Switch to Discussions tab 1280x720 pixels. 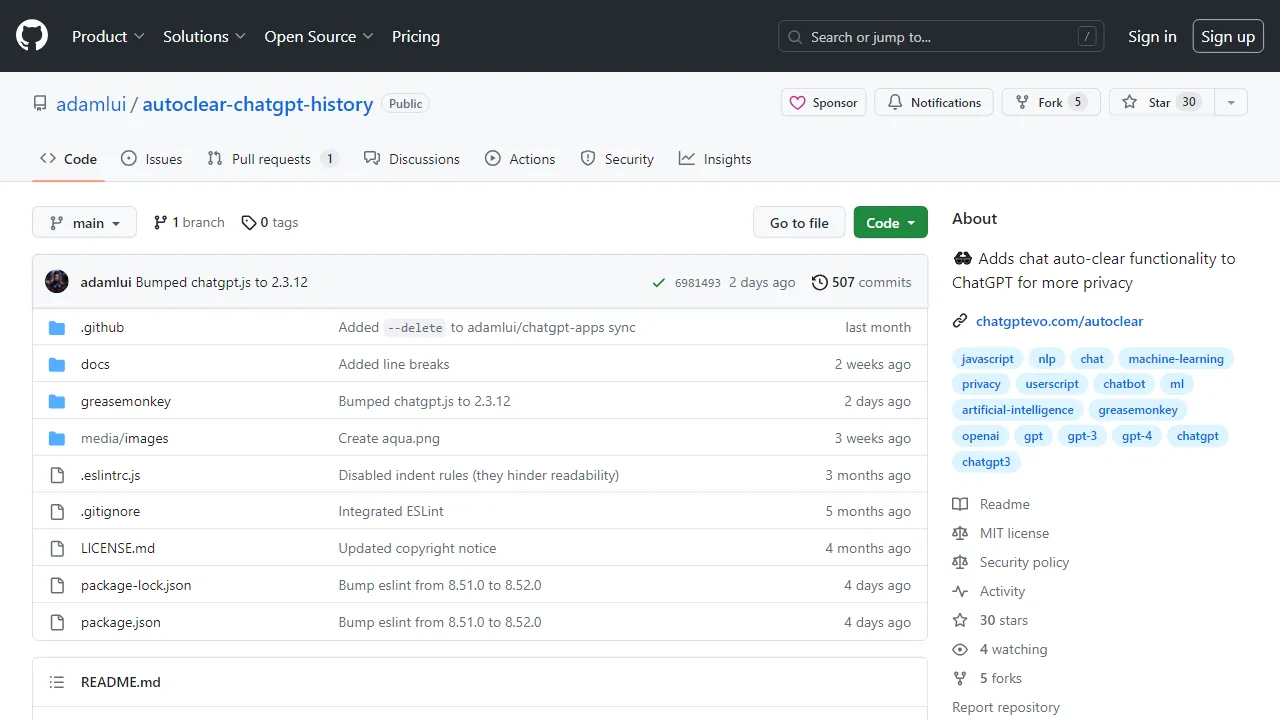tap(411, 159)
